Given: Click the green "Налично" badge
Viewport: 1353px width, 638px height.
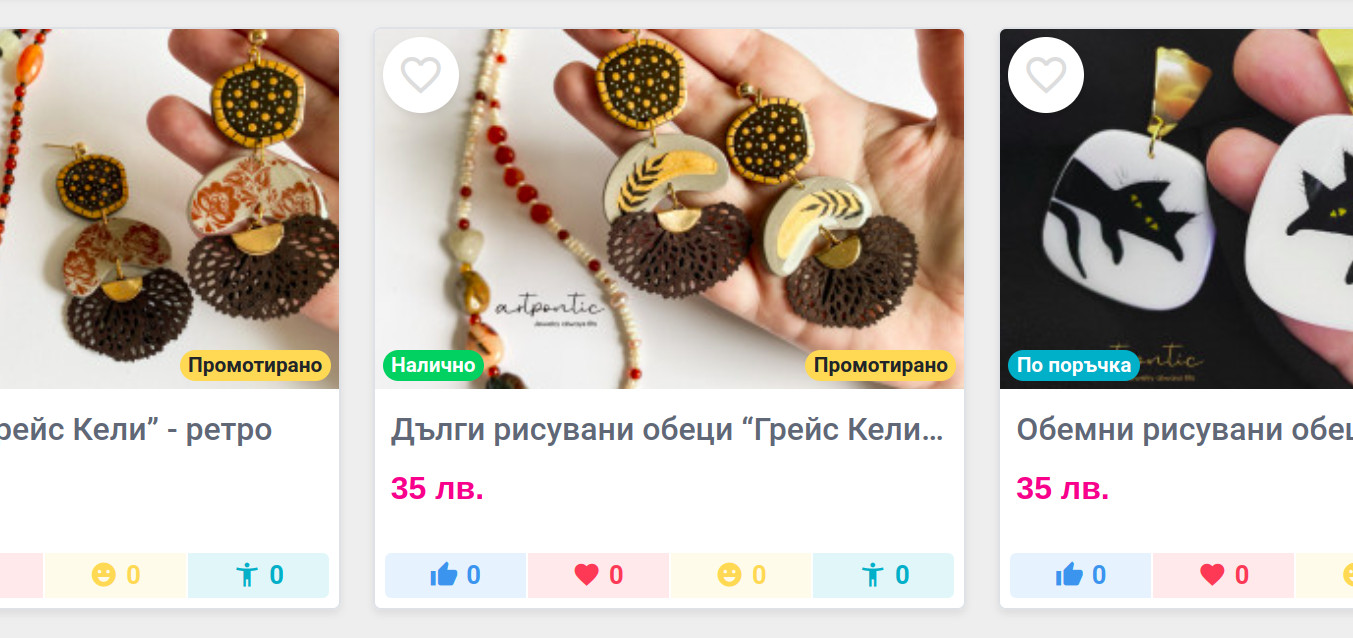Looking at the screenshot, I should (x=433, y=365).
